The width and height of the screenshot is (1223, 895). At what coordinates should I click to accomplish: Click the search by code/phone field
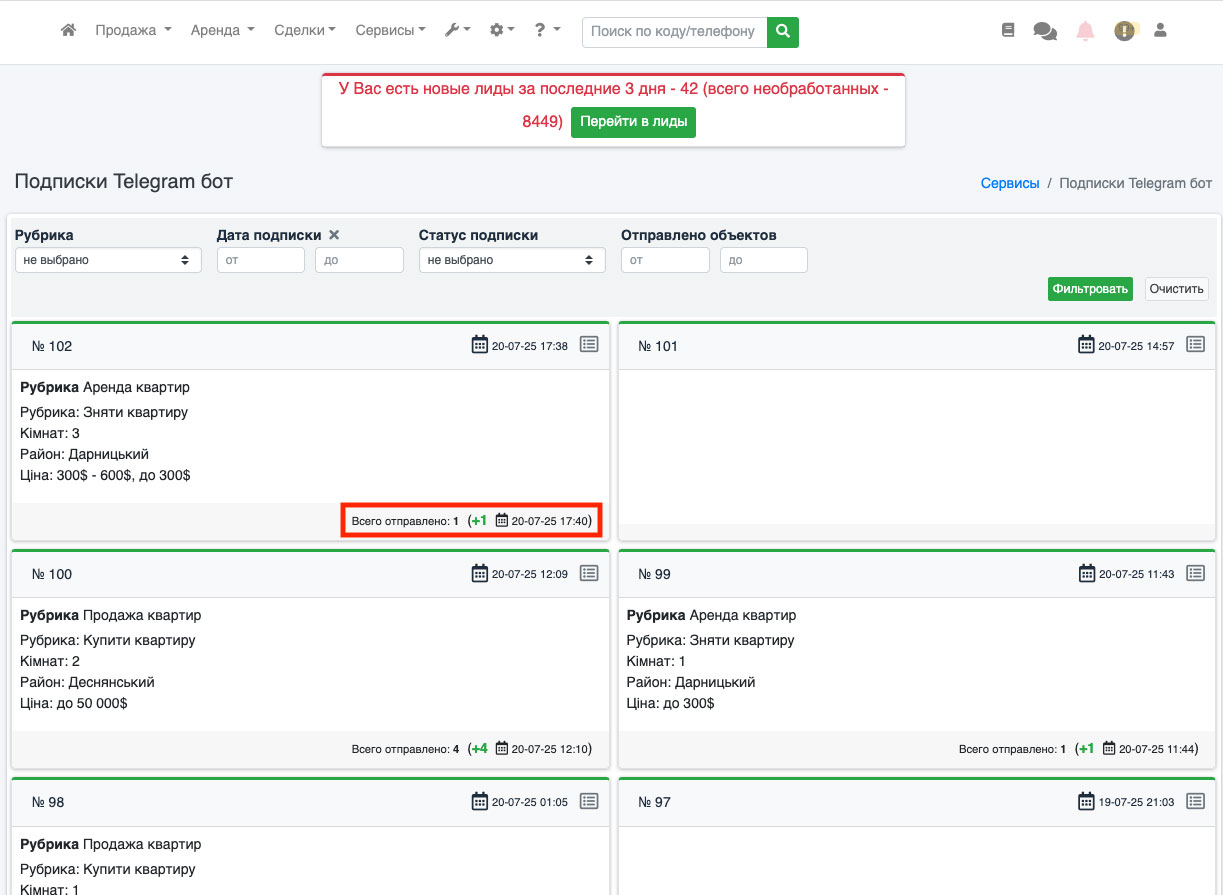pyautogui.click(x=674, y=31)
